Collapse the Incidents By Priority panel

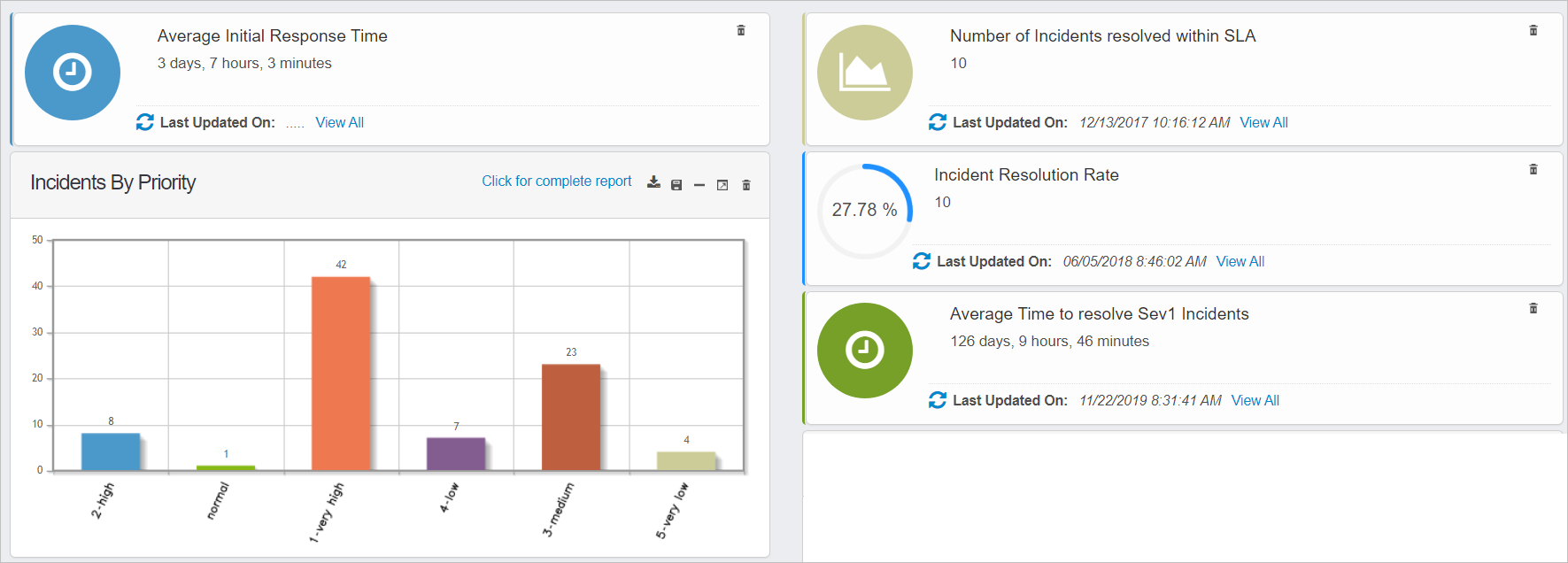[699, 185]
